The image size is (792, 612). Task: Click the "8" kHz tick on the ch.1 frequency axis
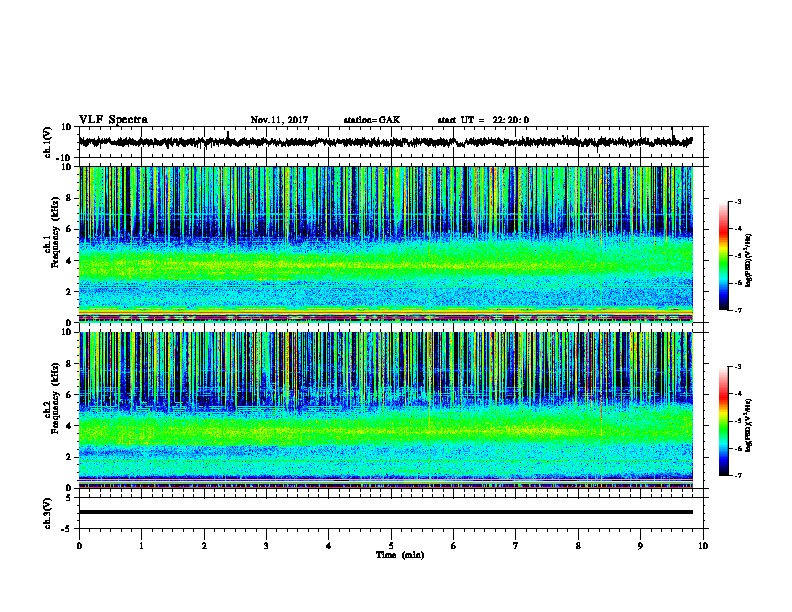(x=70, y=198)
